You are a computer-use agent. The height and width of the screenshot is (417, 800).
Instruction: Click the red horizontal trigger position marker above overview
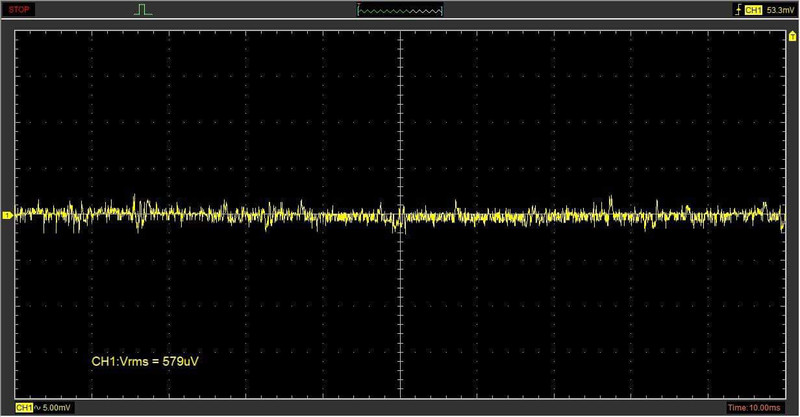[359, 5]
